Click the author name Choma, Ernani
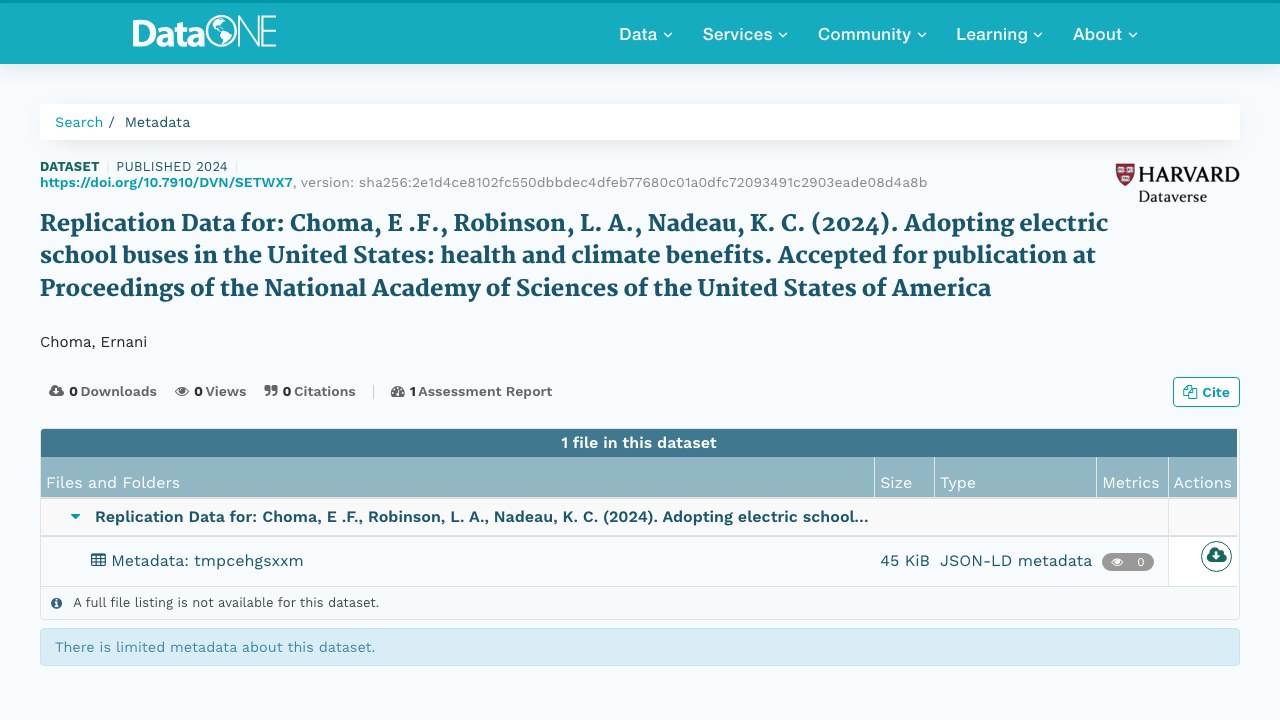This screenshot has width=1280, height=720. point(94,342)
